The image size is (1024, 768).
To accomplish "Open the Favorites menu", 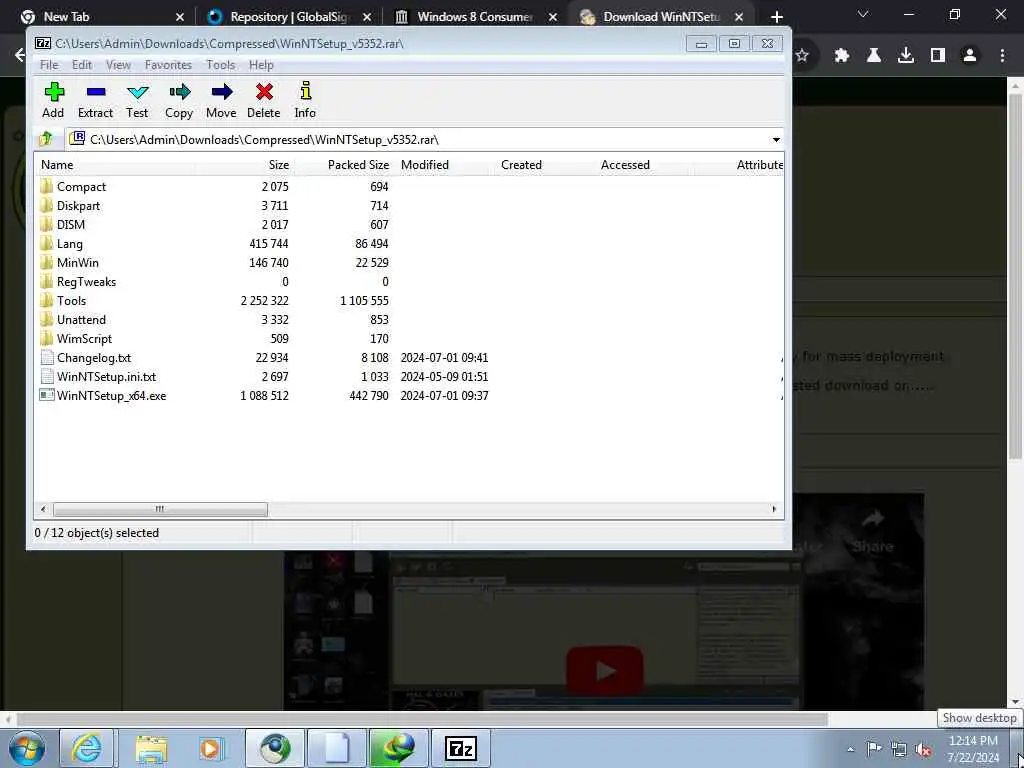I will [168, 65].
